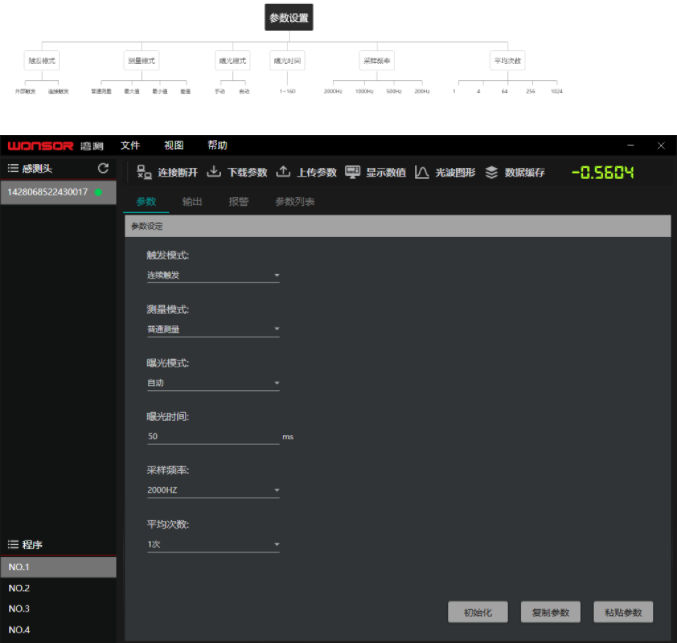Open the 测量模式 dropdown showing 普通测量
This screenshot has height=643, width=677.
pyautogui.click(x=213, y=329)
